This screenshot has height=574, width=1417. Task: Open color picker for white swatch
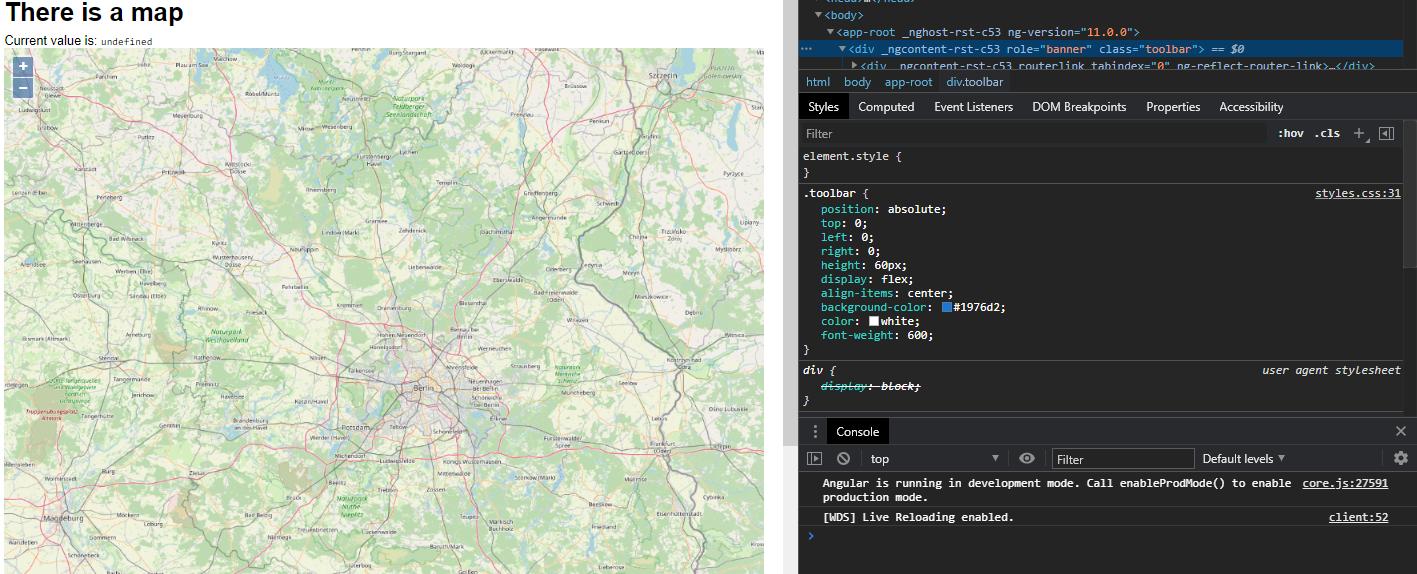874,321
